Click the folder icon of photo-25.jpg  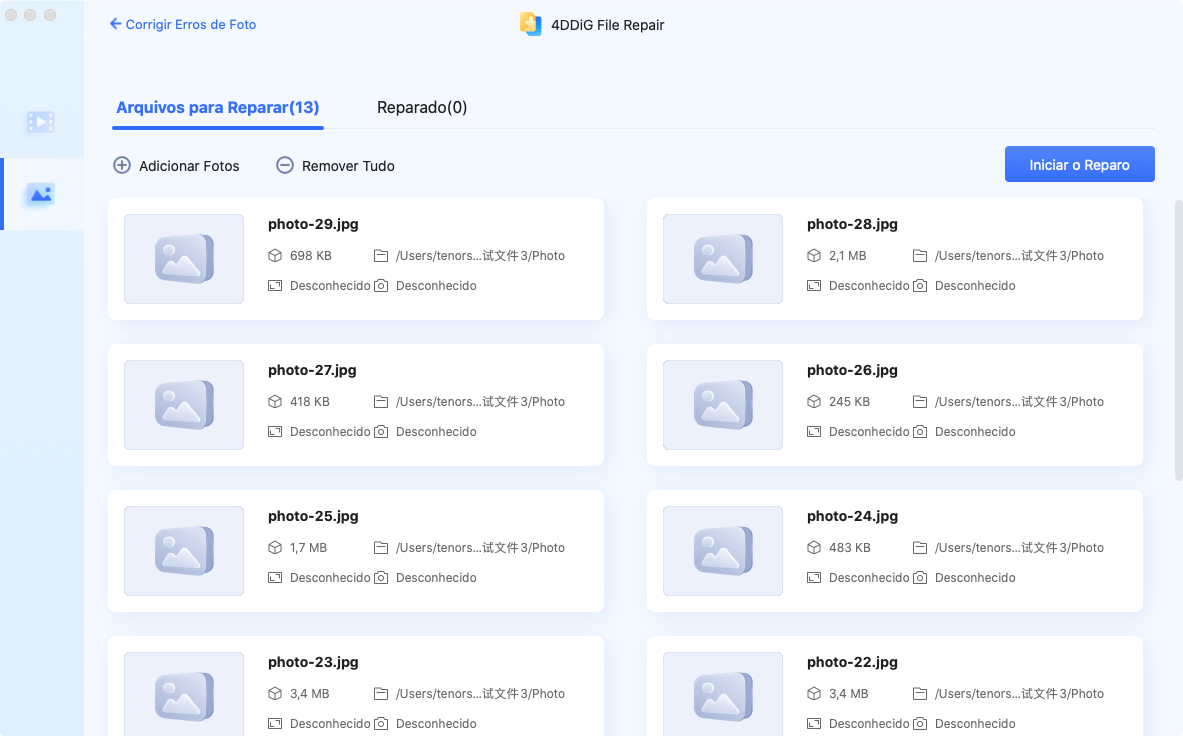tap(381, 547)
